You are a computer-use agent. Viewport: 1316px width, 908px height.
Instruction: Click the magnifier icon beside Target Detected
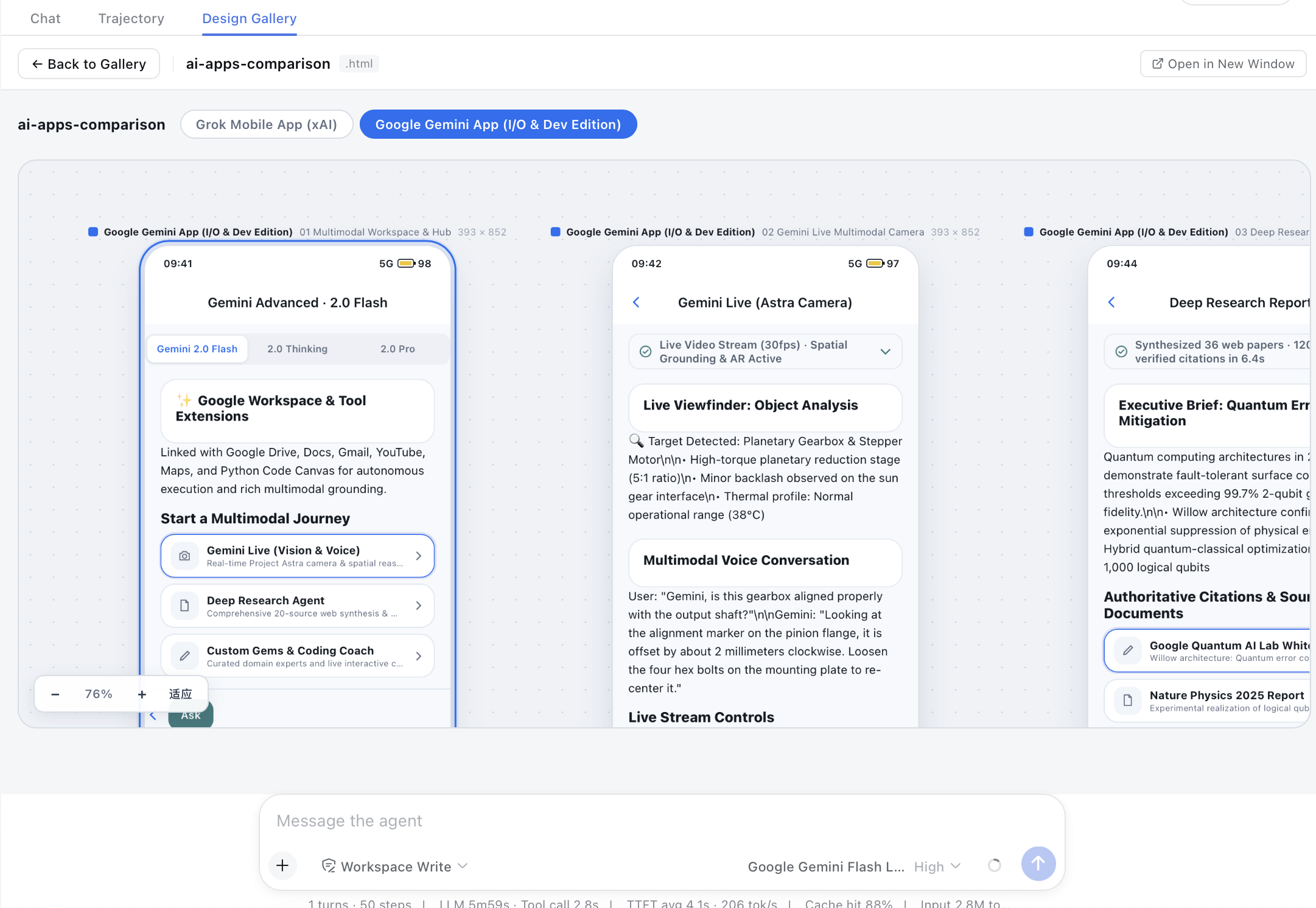tap(636, 440)
